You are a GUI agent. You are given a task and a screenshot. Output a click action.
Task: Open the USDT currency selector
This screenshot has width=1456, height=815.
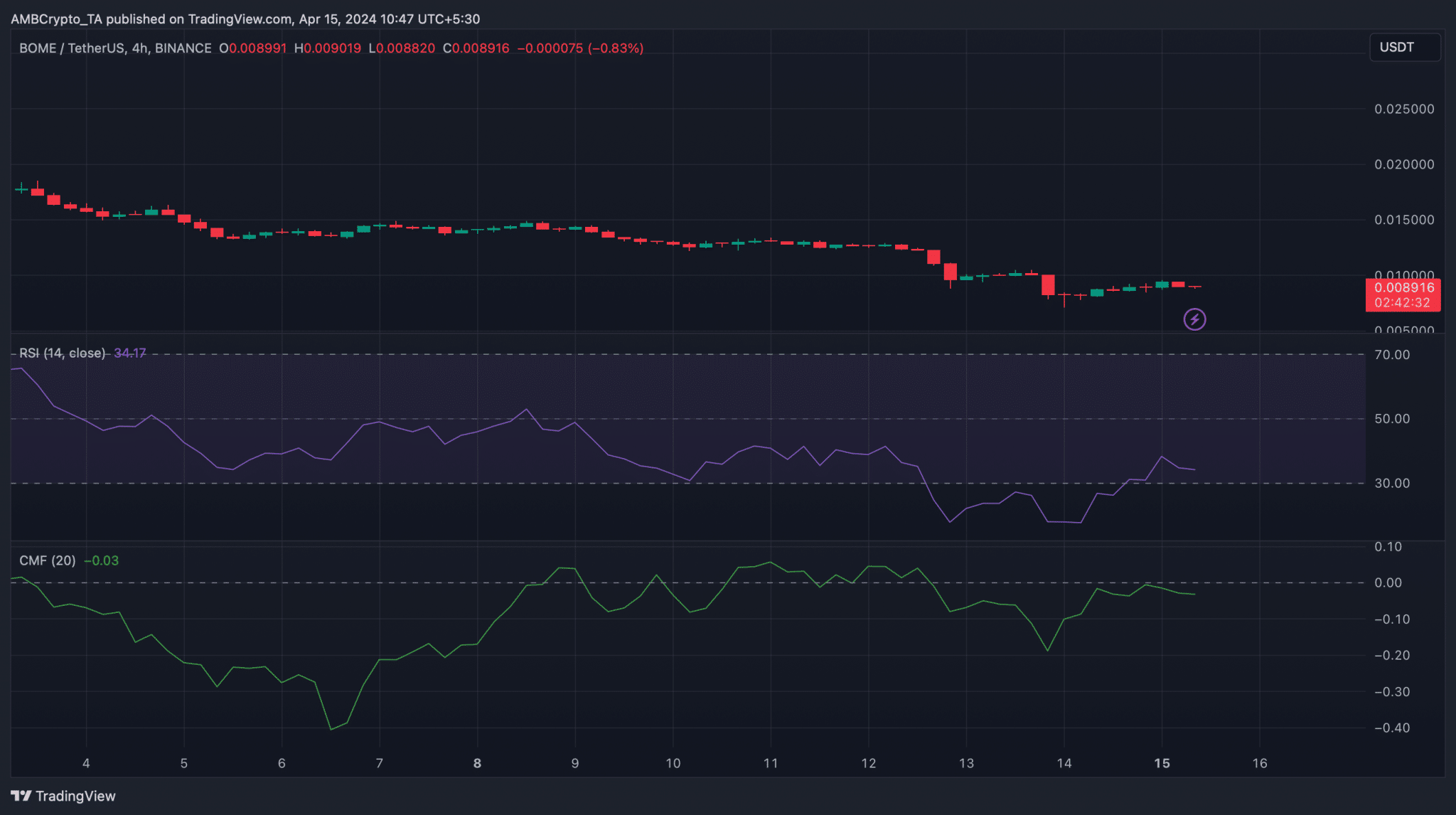point(1405,47)
